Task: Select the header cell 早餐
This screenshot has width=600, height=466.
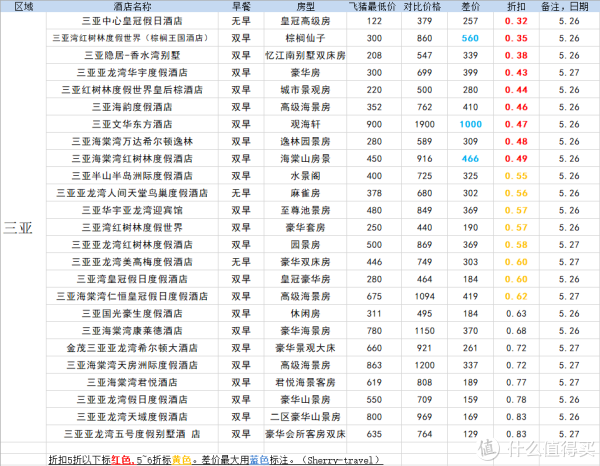Action: click(241, 6)
